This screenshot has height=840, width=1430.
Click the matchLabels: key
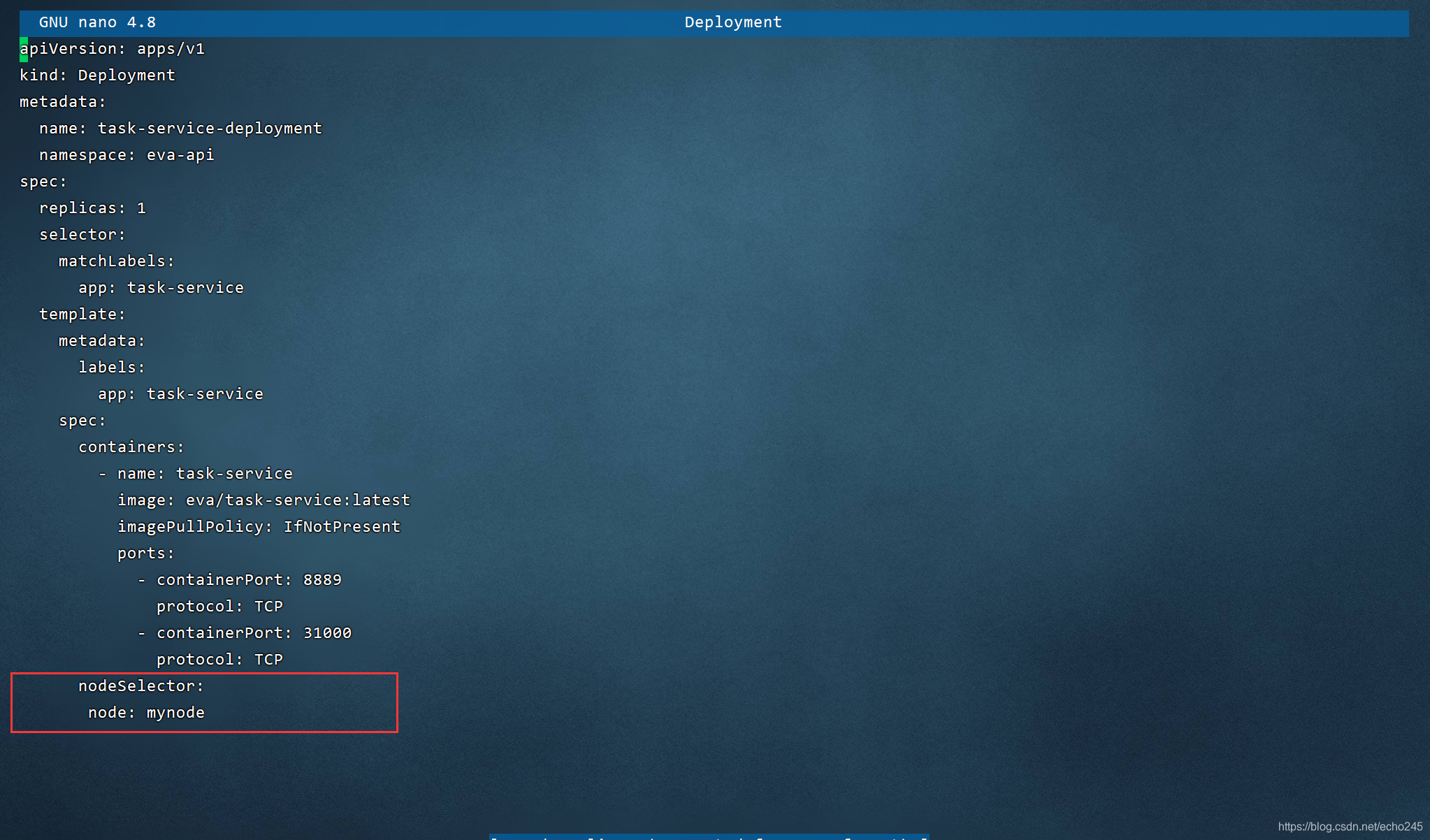116,261
